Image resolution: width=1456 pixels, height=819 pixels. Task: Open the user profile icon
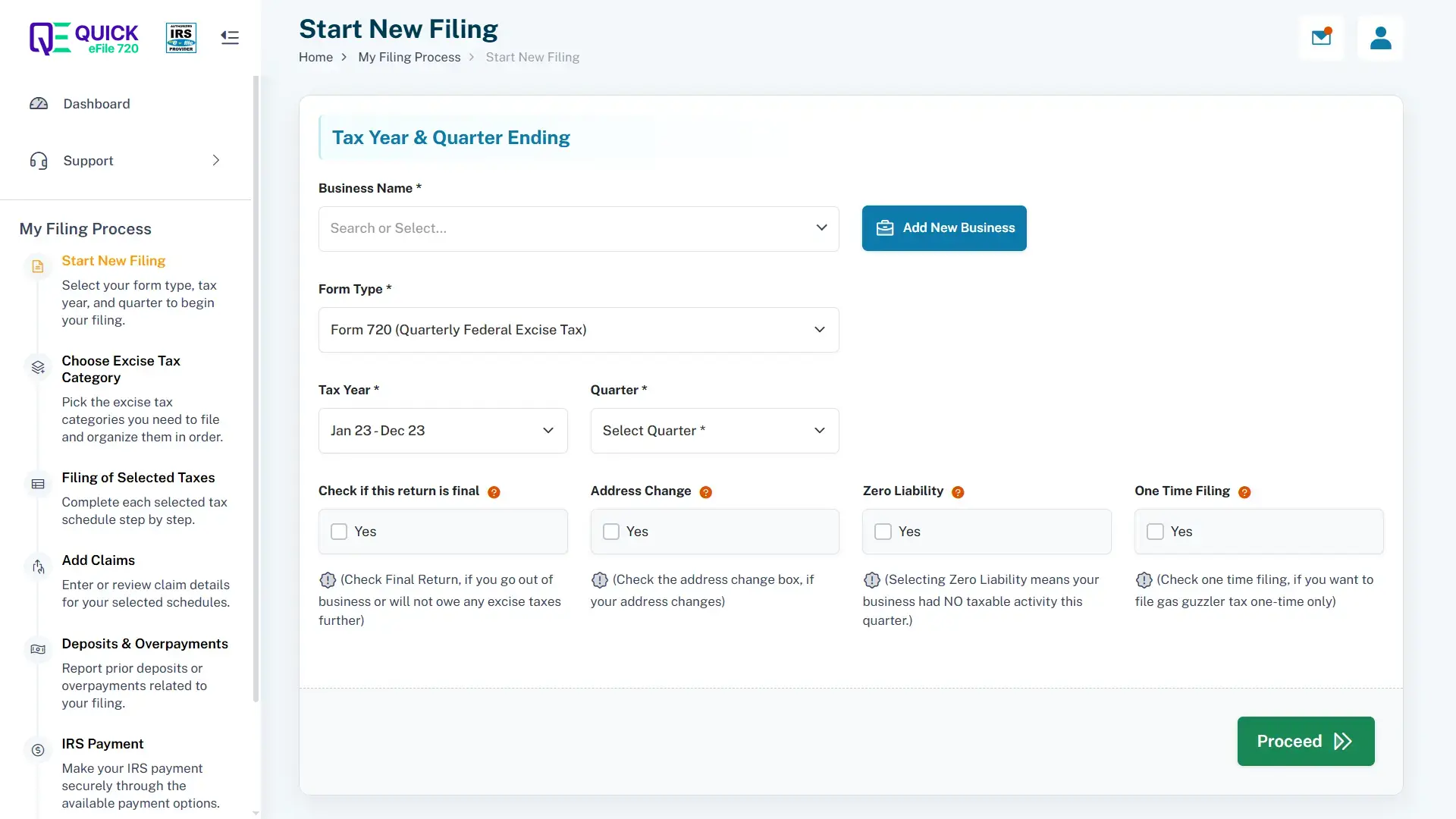1380,38
